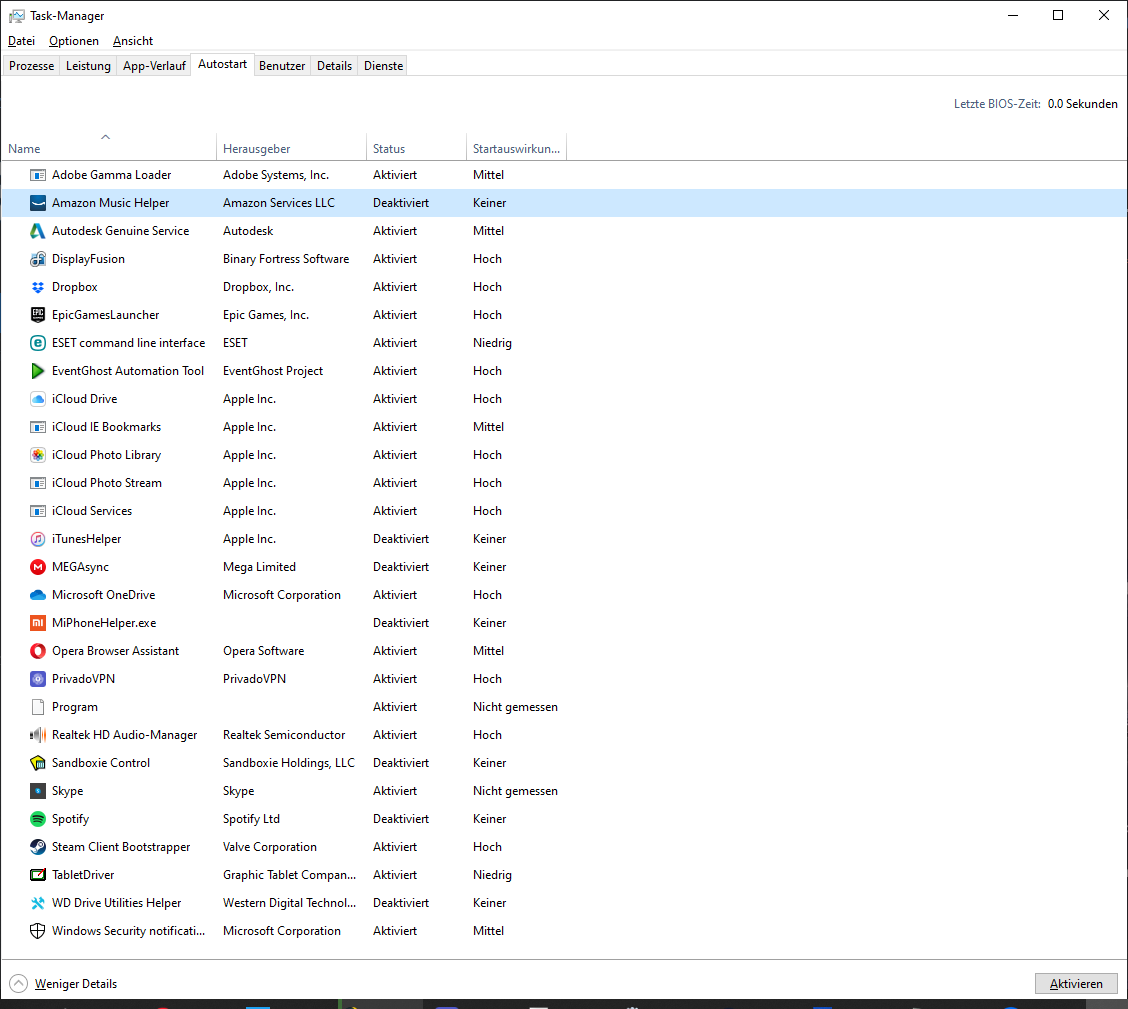Click Mega Limited publisher cell
Image resolution: width=1128 pixels, height=1009 pixels.
[259, 567]
